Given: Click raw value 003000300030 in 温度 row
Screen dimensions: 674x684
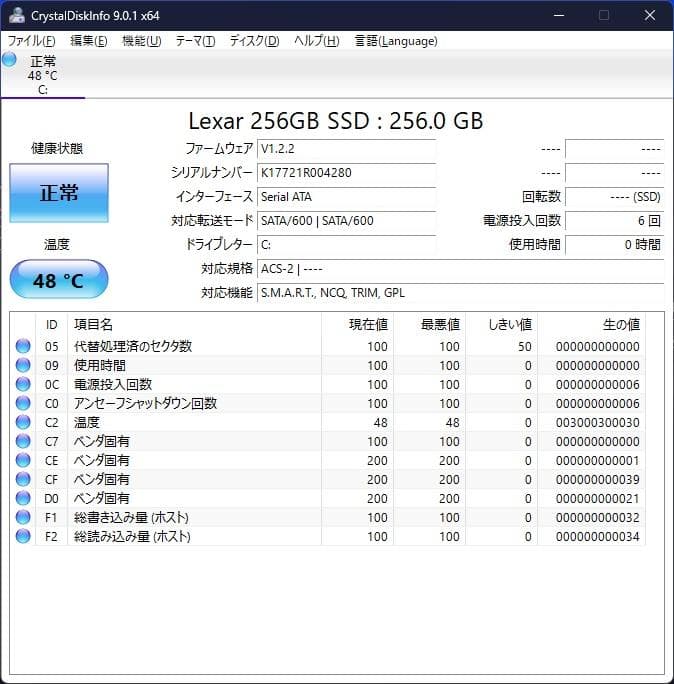Looking at the screenshot, I should pos(598,423).
